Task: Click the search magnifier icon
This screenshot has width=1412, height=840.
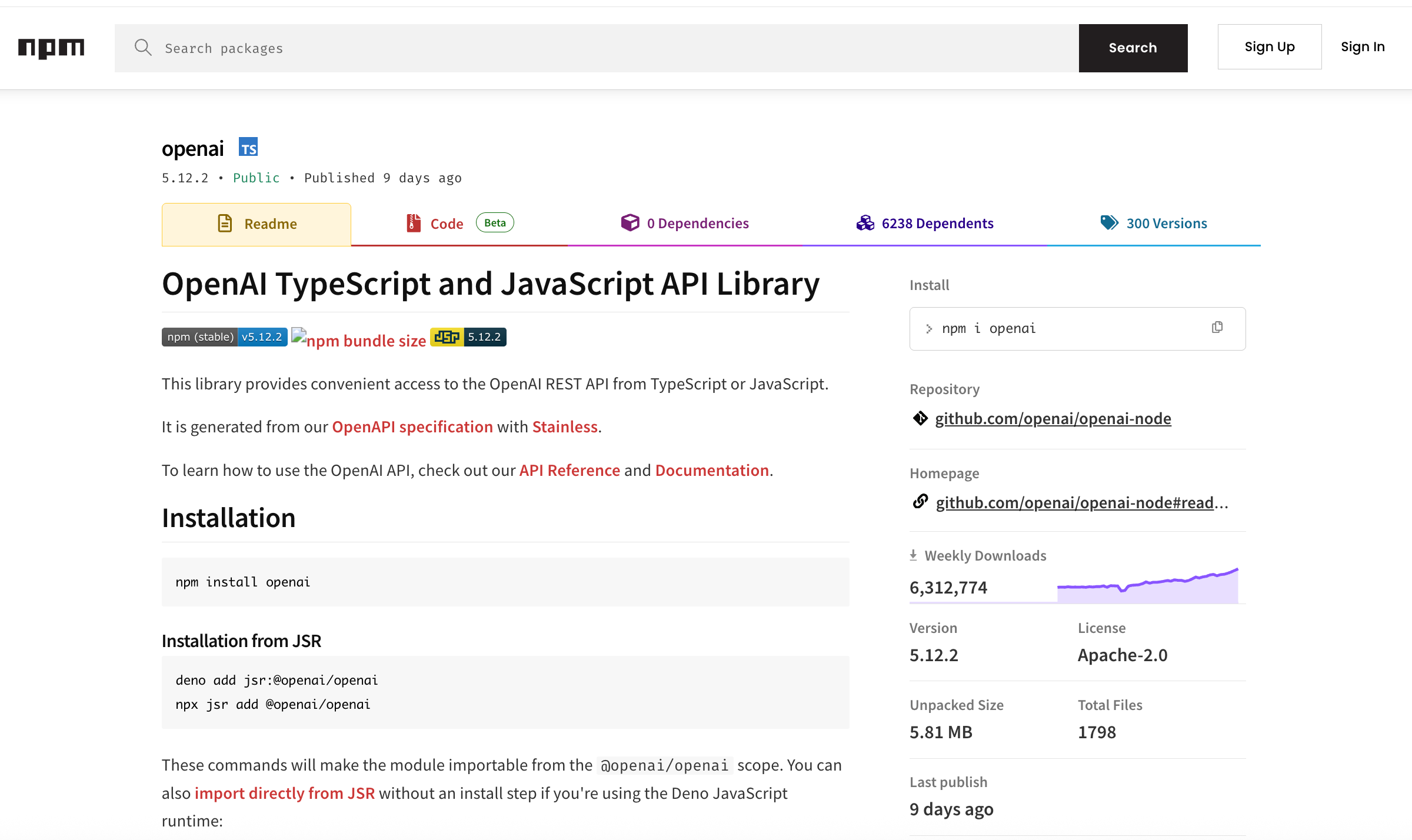Action: click(143, 48)
